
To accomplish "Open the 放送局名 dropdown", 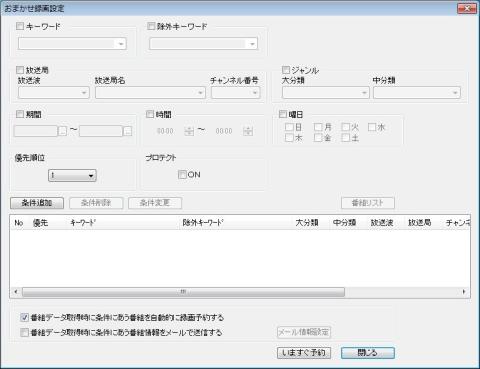I will point(150,93).
